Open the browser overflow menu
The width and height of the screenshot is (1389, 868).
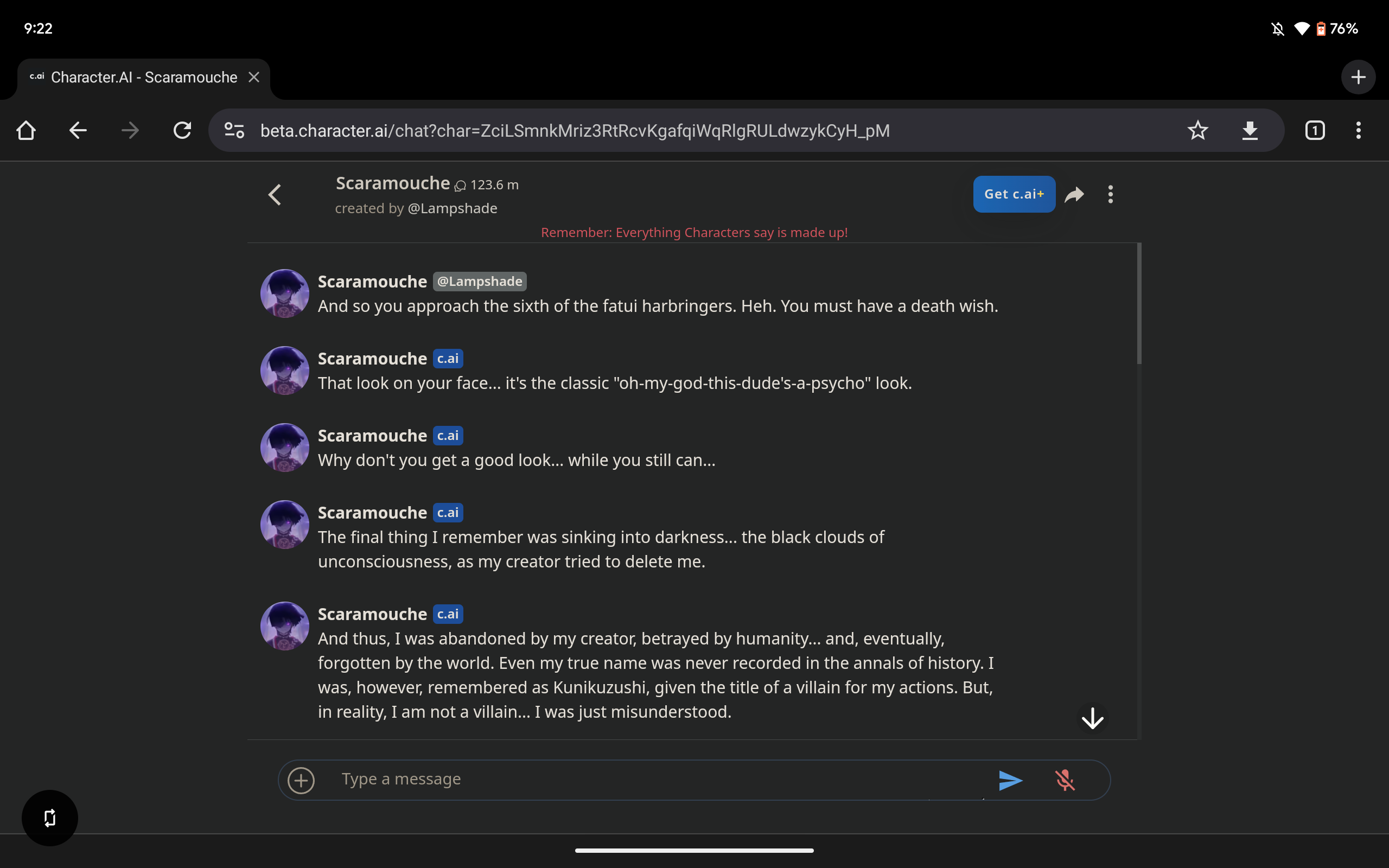tap(1358, 130)
